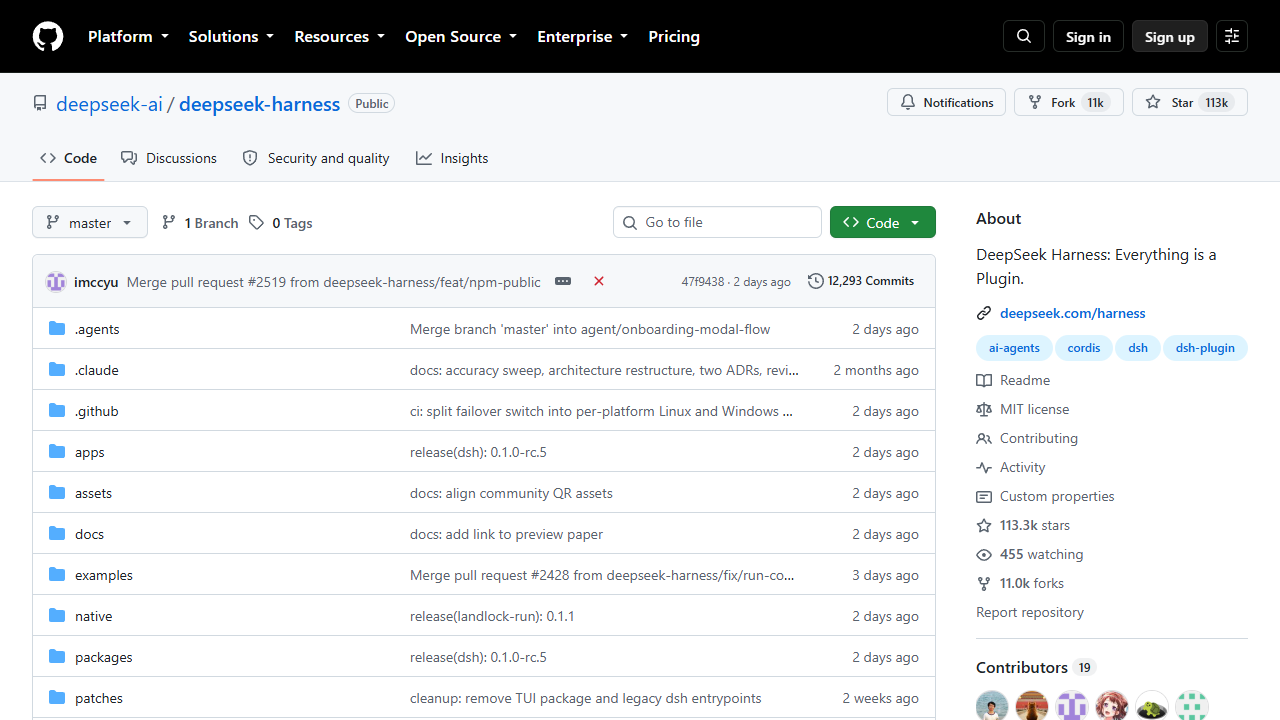Click the apps folder icon

click(x=57, y=452)
